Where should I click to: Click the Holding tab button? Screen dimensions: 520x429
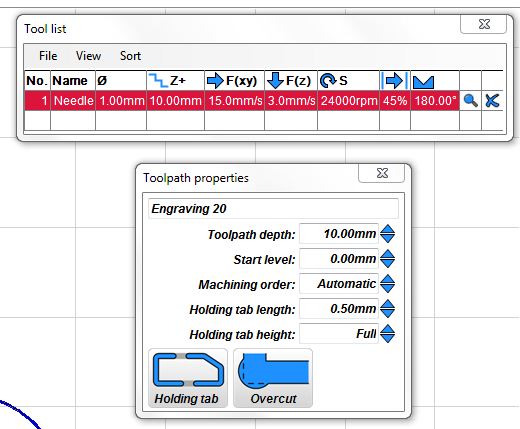tap(188, 378)
